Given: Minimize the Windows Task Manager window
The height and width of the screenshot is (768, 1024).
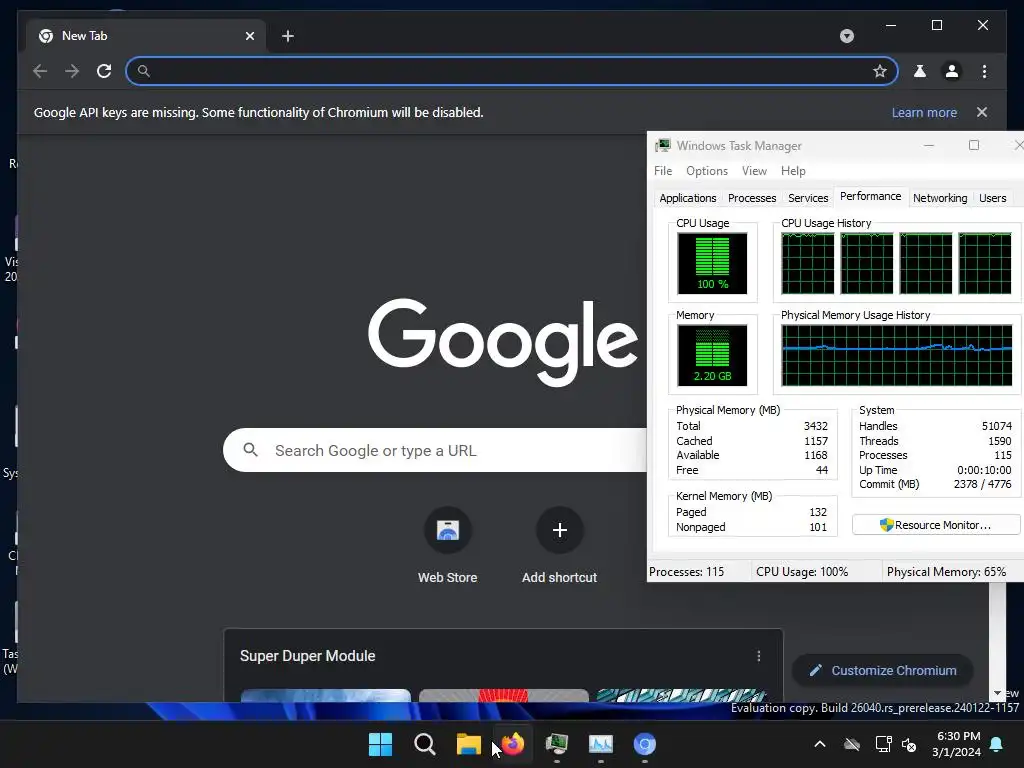Looking at the screenshot, I should click(x=929, y=146).
